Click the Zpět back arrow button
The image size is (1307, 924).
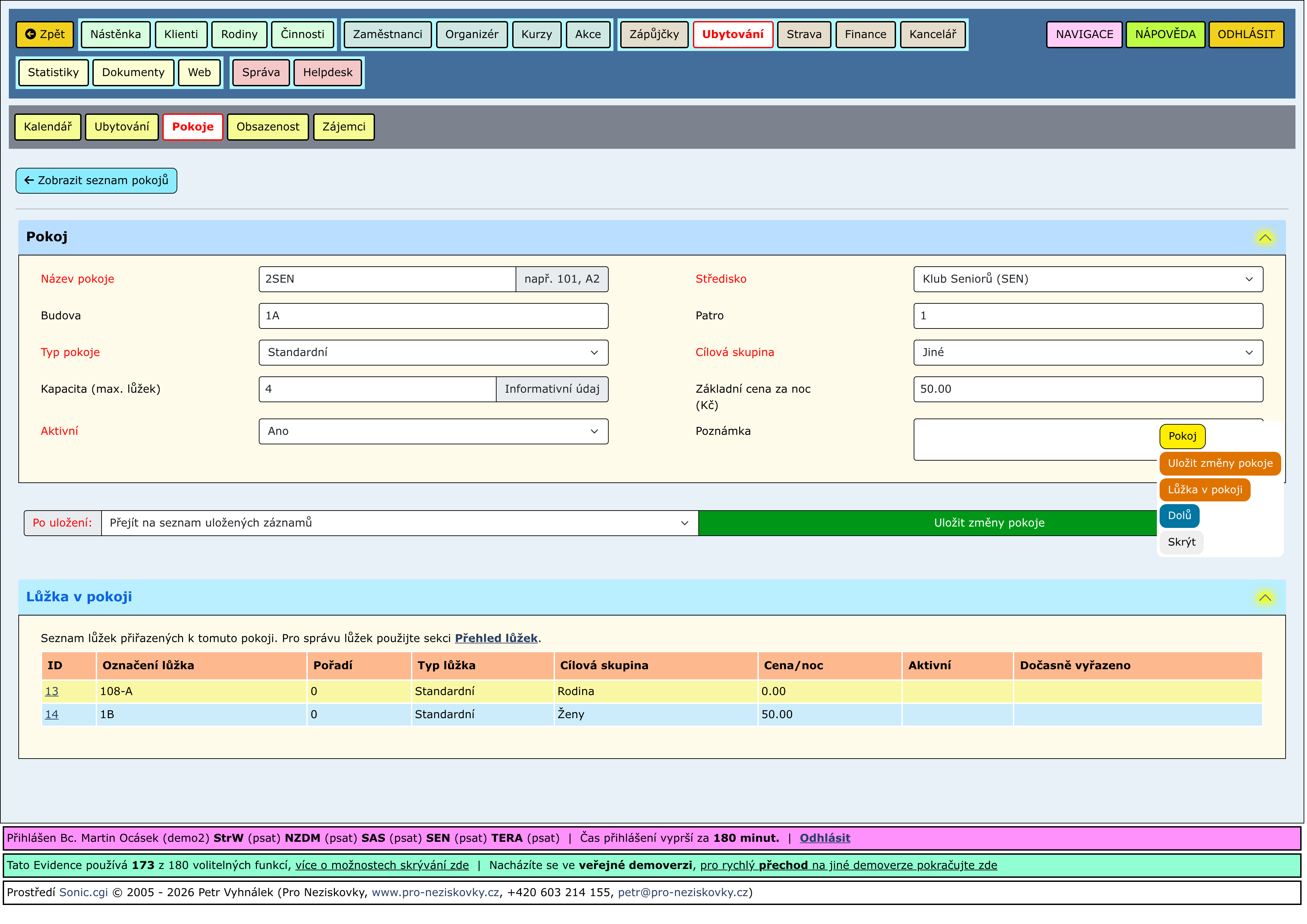[x=45, y=34]
